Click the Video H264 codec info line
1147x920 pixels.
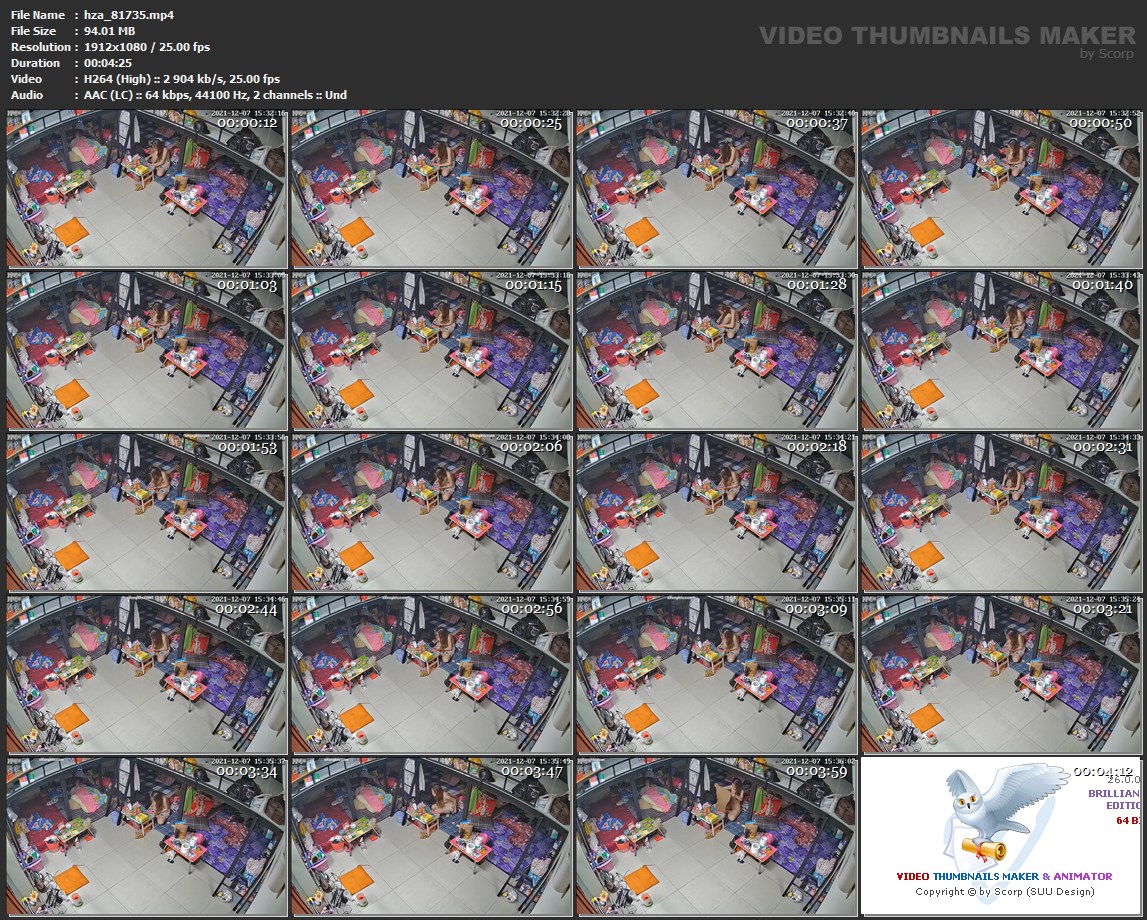pos(176,79)
